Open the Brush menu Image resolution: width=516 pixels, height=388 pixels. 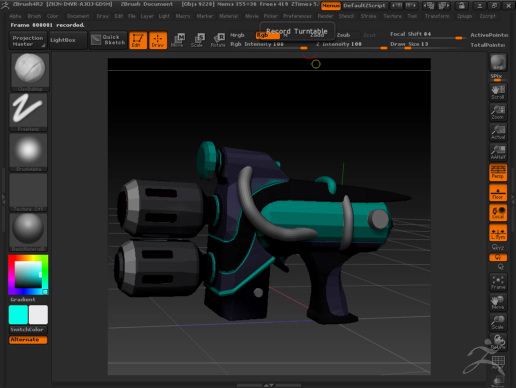[34, 16]
